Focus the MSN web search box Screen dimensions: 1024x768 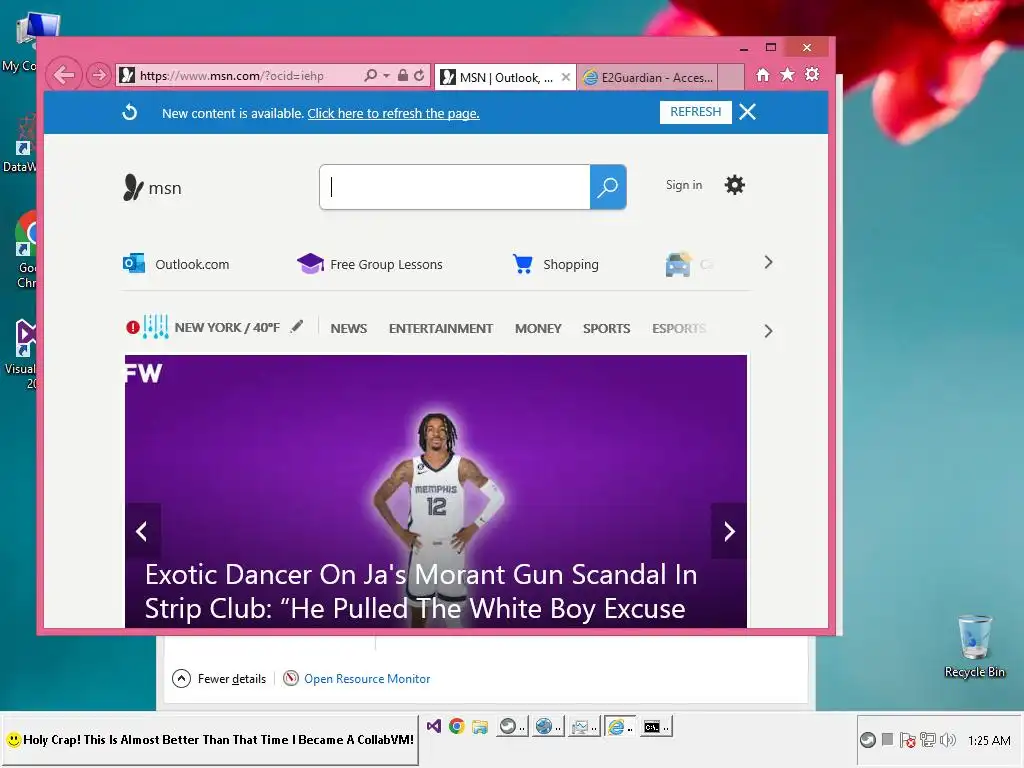(455, 187)
